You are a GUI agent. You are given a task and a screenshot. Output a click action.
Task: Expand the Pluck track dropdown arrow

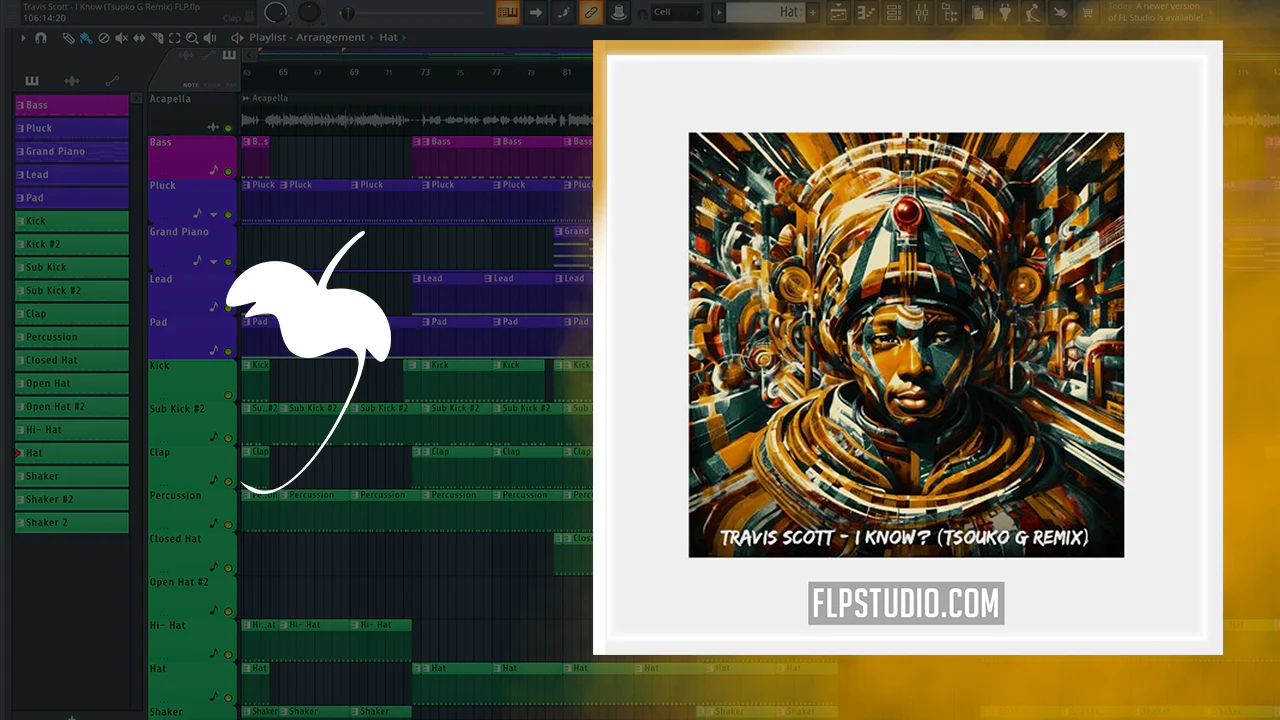213,214
